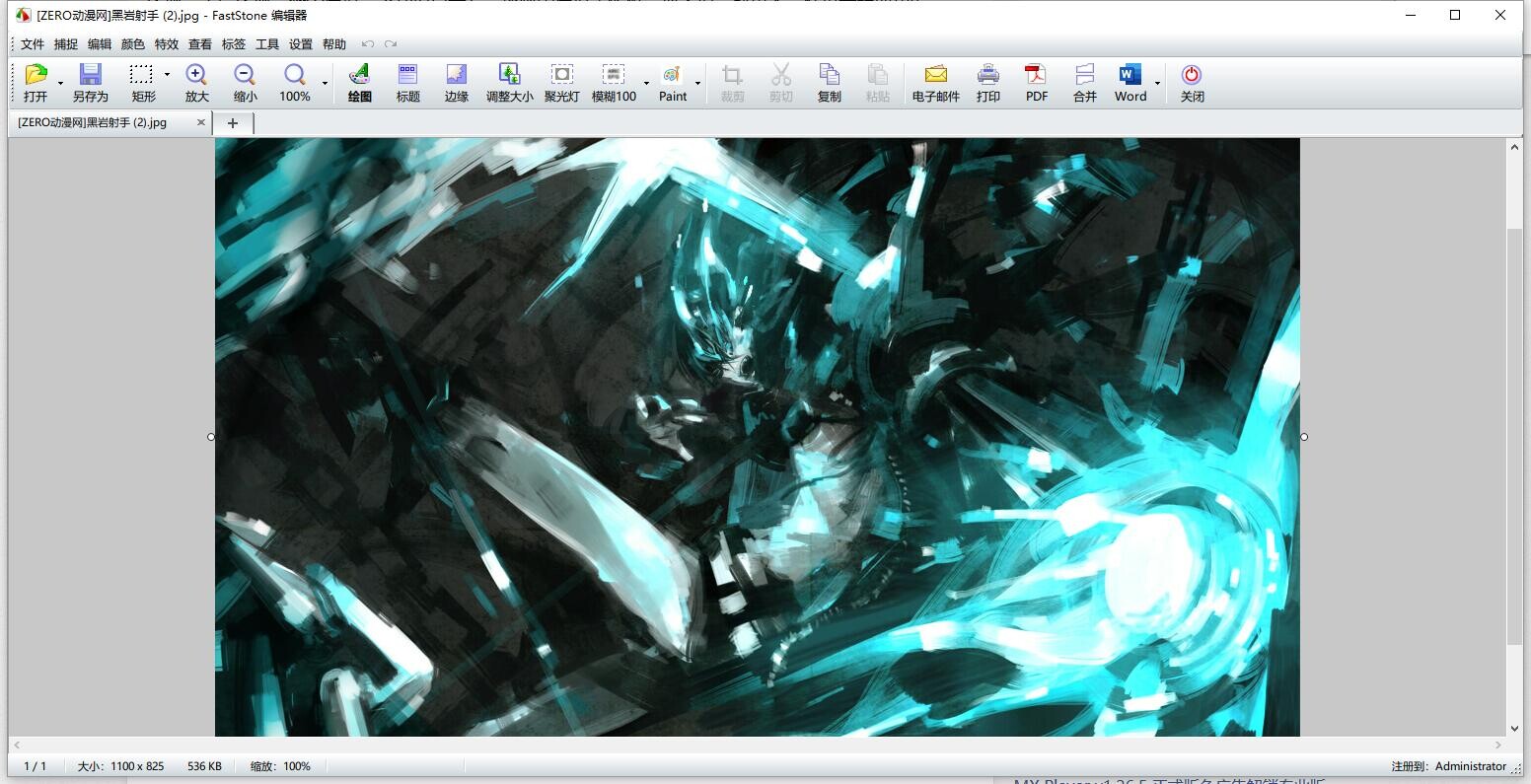Screen dimensions: 1531x784
Task: Expand the Paint dropdown arrow
Action: pyautogui.click(x=697, y=84)
